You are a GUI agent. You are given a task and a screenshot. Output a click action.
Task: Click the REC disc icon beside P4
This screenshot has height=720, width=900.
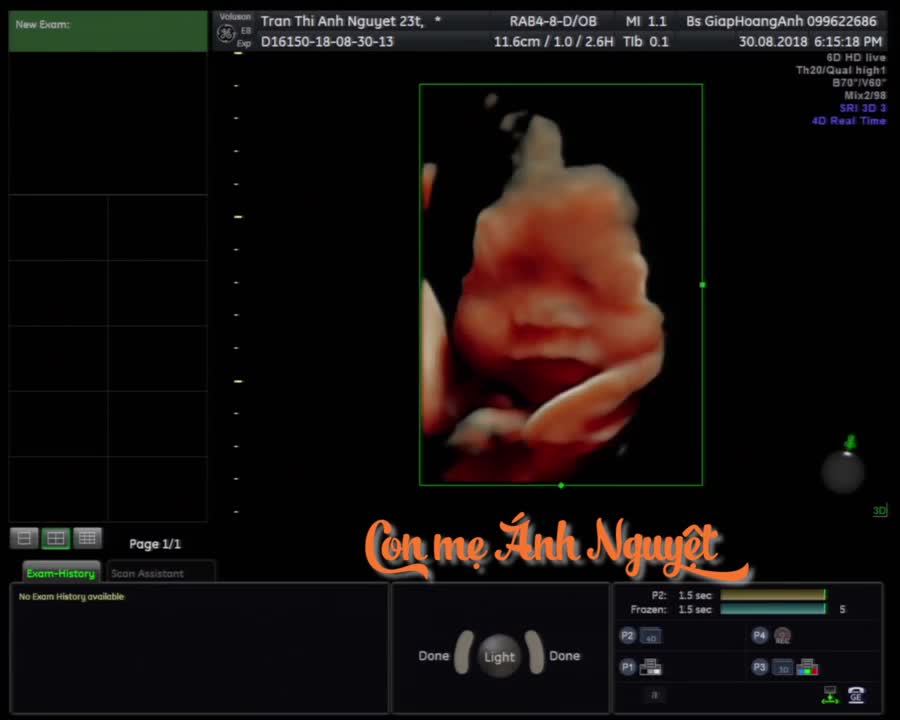click(x=782, y=635)
